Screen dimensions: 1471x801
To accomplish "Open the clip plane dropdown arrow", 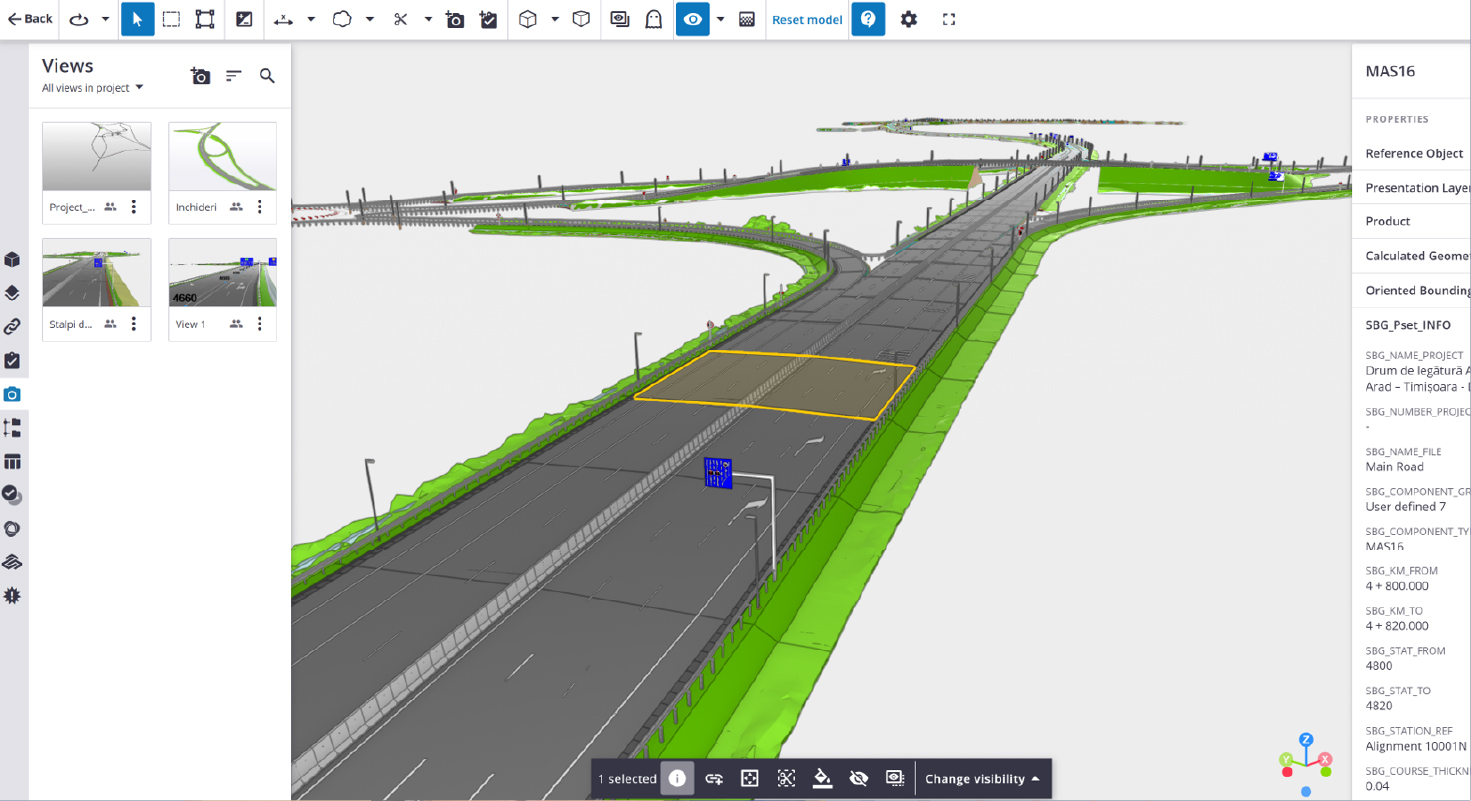I will pyautogui.click(x=428, y=19).
